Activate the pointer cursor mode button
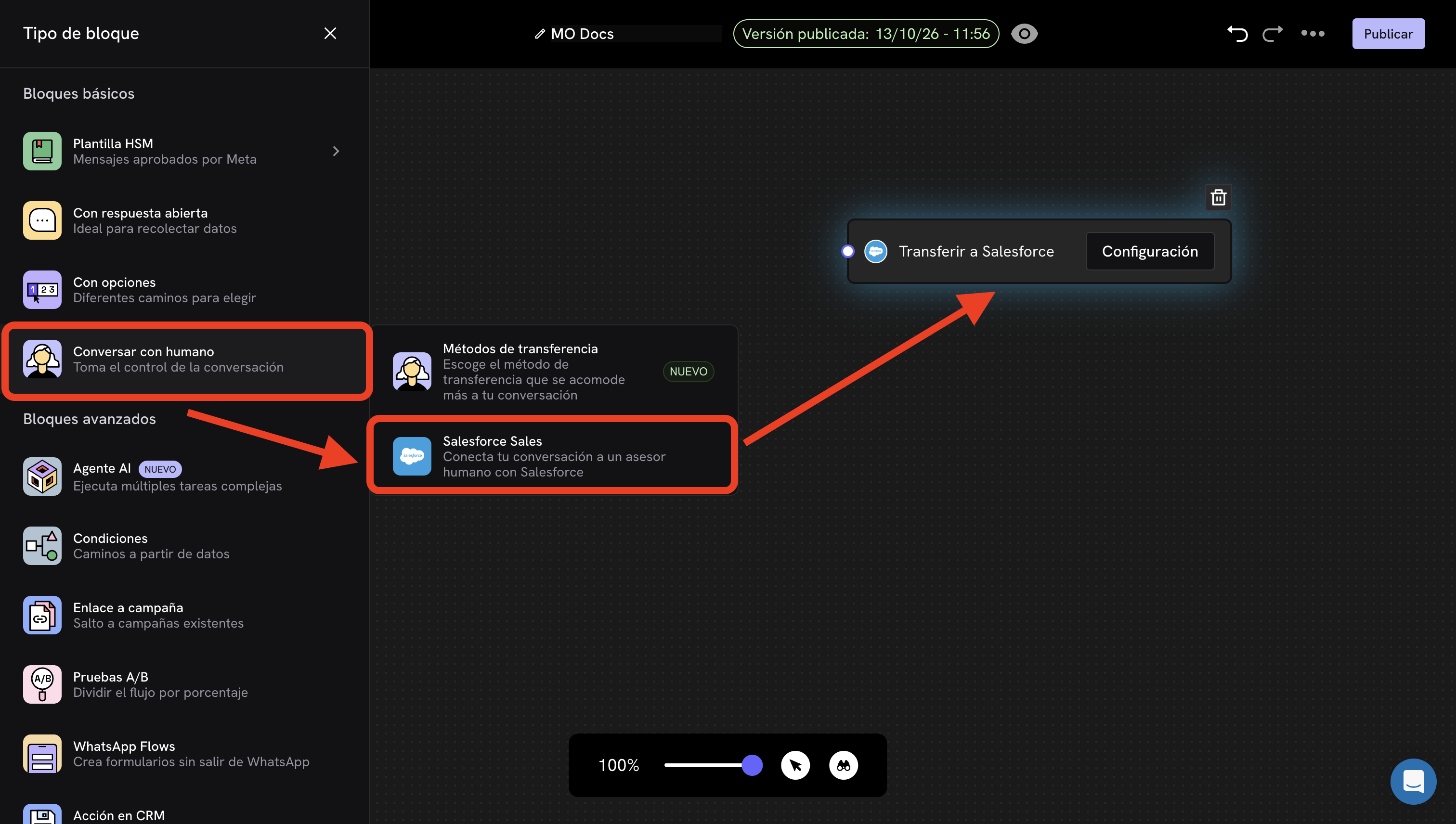The width and height of the screenshot is (1456, 824). (x=795, y=765)
